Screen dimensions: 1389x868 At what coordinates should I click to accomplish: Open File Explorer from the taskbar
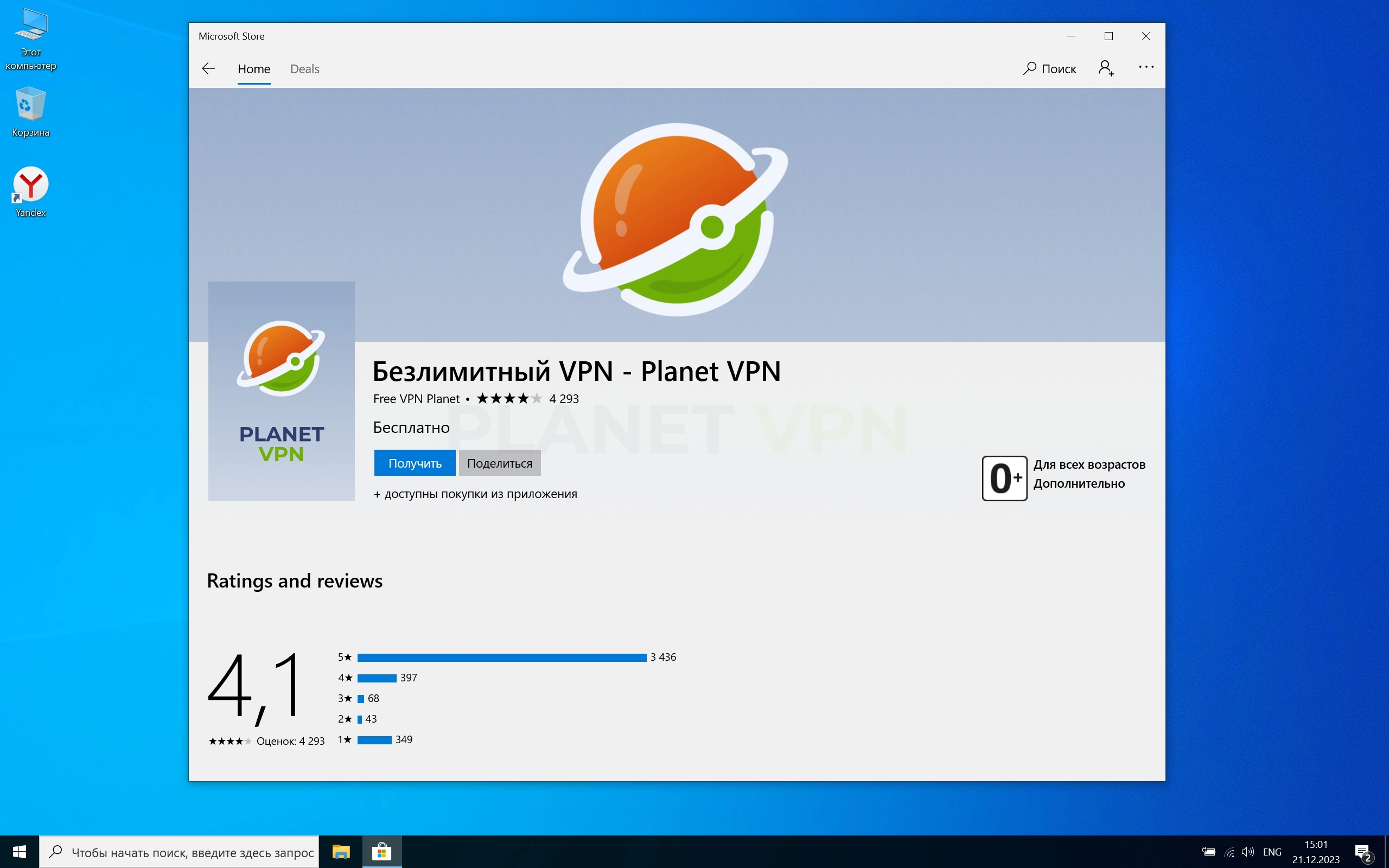pos(341,852)
